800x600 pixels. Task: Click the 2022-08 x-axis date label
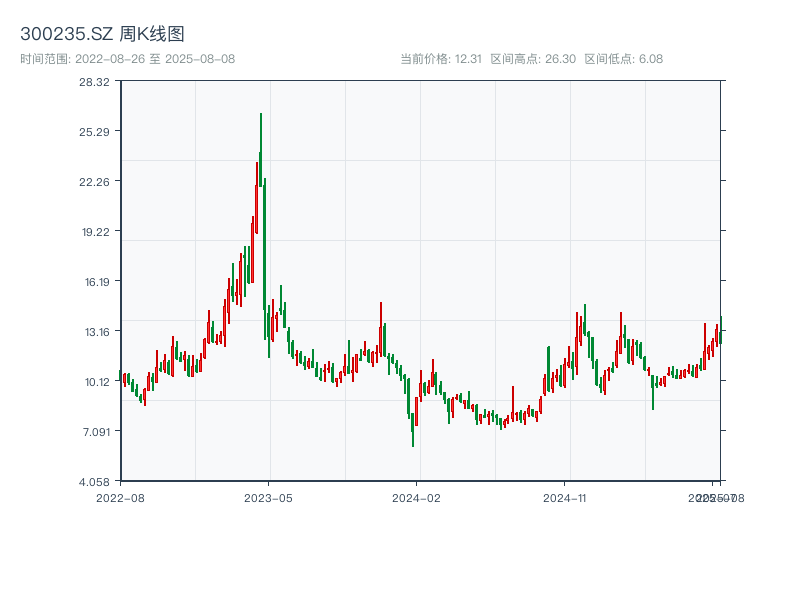(120, 497)
